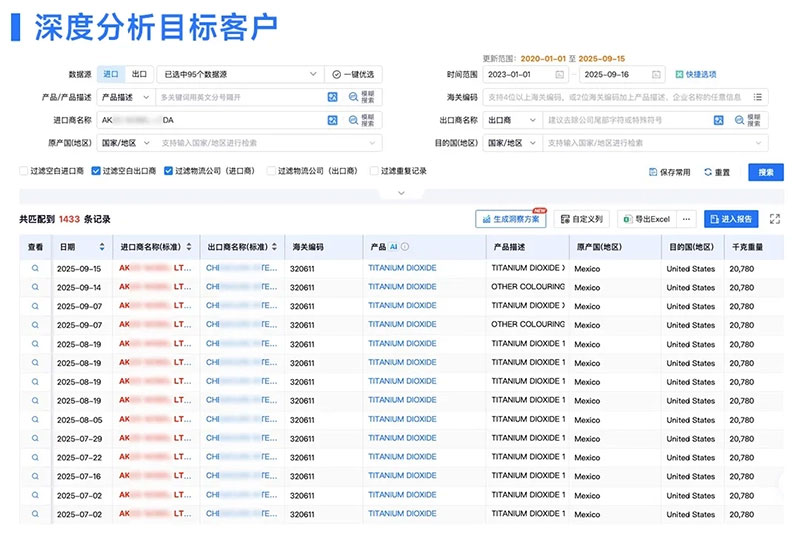Click exporter name link in 2025-09-14 row
Image resolution: width=800 pixels, height=533 pixels.
241,287
